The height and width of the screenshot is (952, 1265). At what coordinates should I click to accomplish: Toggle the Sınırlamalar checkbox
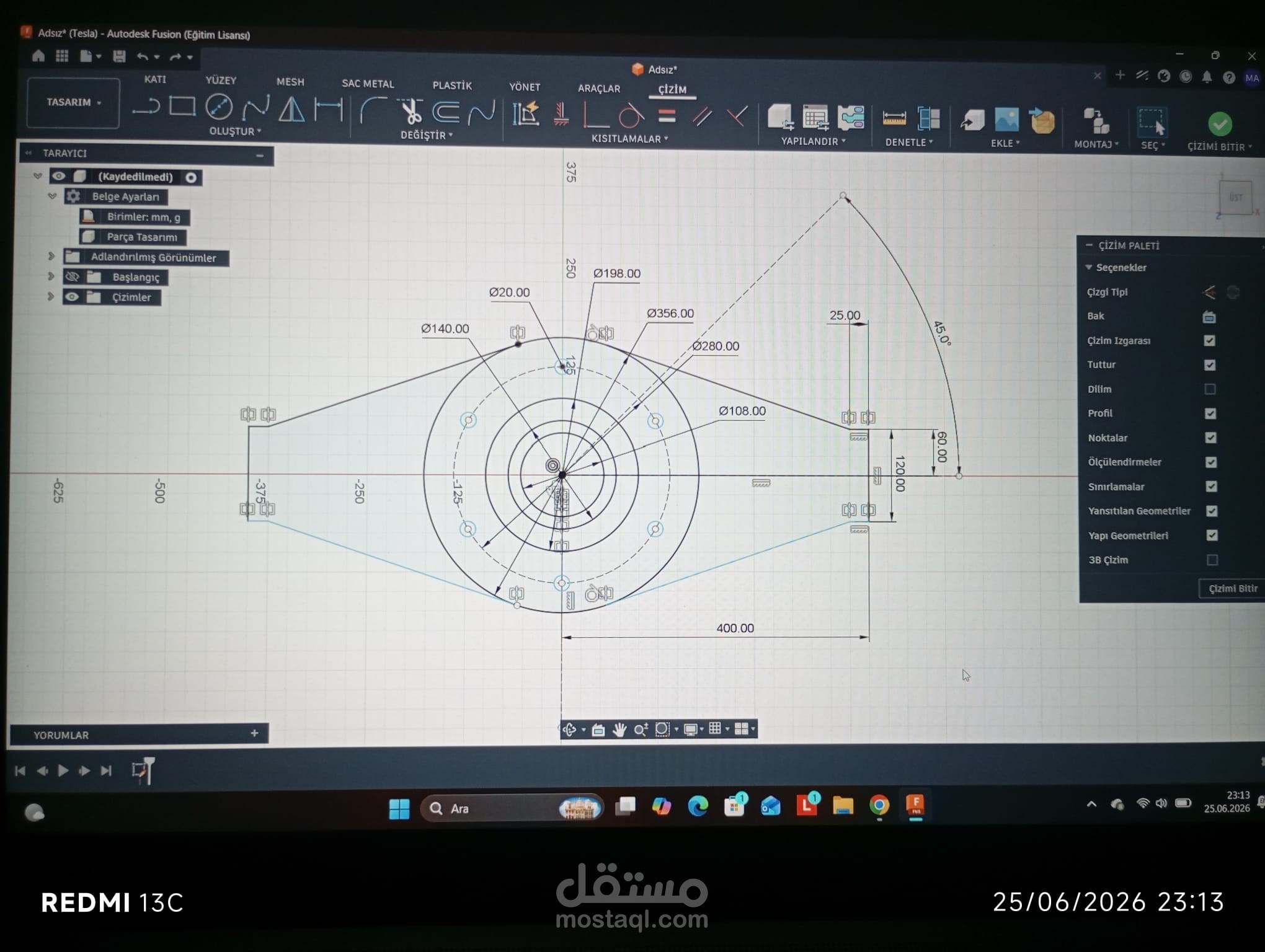(x=1211, y=487)
